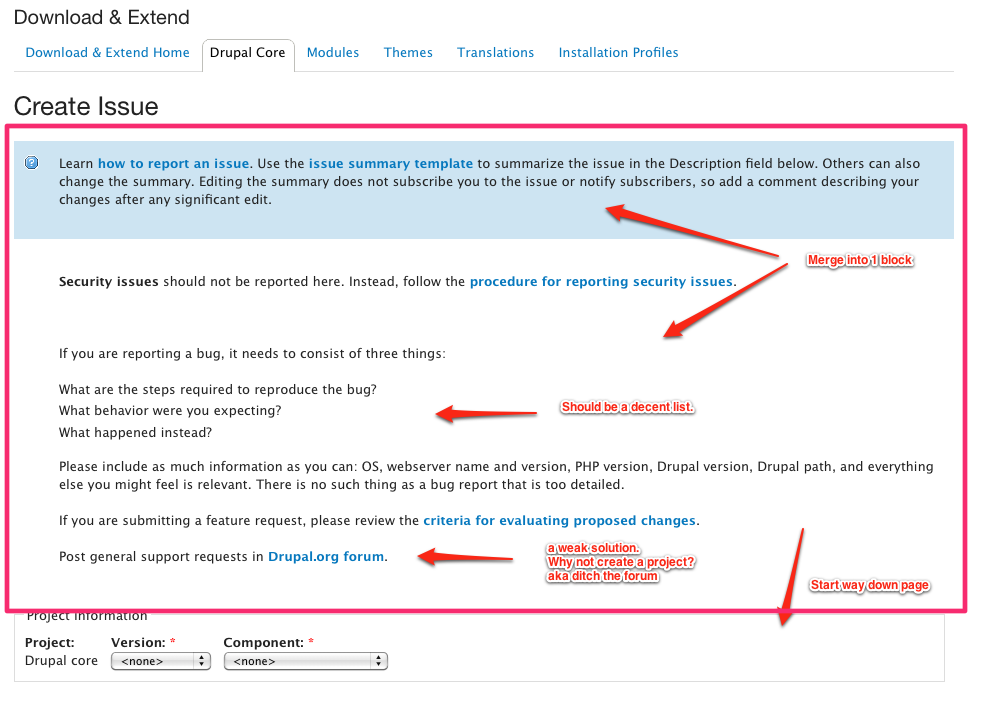The width and height of the screenshot is (981, 701).
Task: Click the Create Issue page heading
Action: pyautogui.click(x=86, y=106)
